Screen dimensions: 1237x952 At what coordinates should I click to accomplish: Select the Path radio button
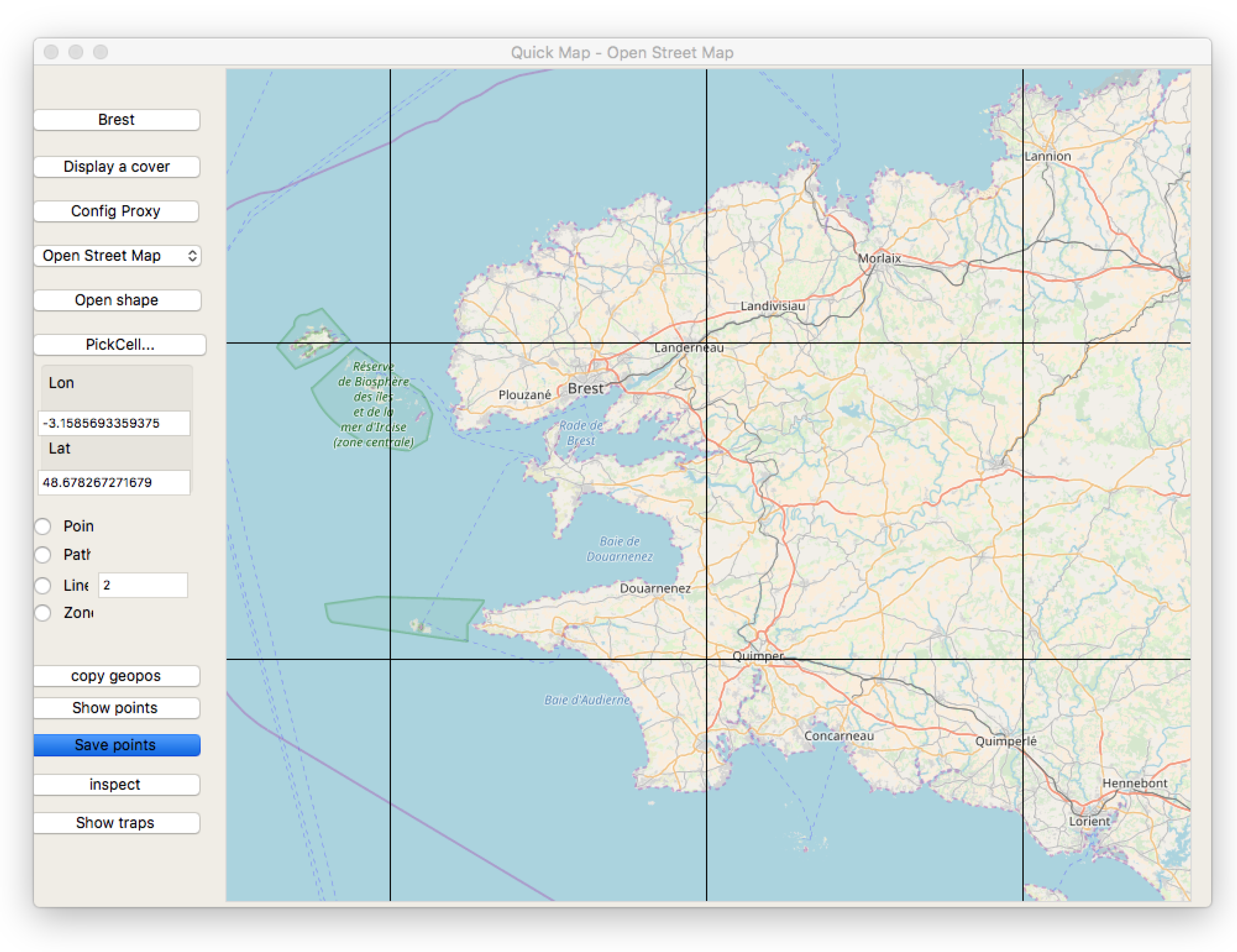click(43, 555)
